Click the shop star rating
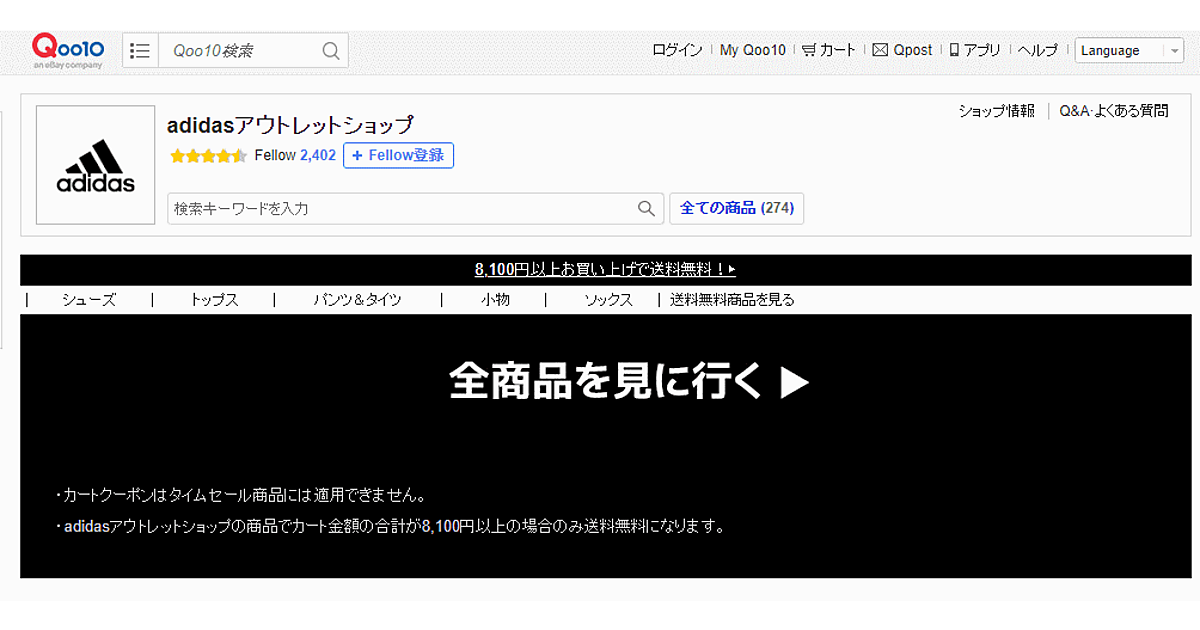Viewport: 1200px width, 630px height. [208, 156]
